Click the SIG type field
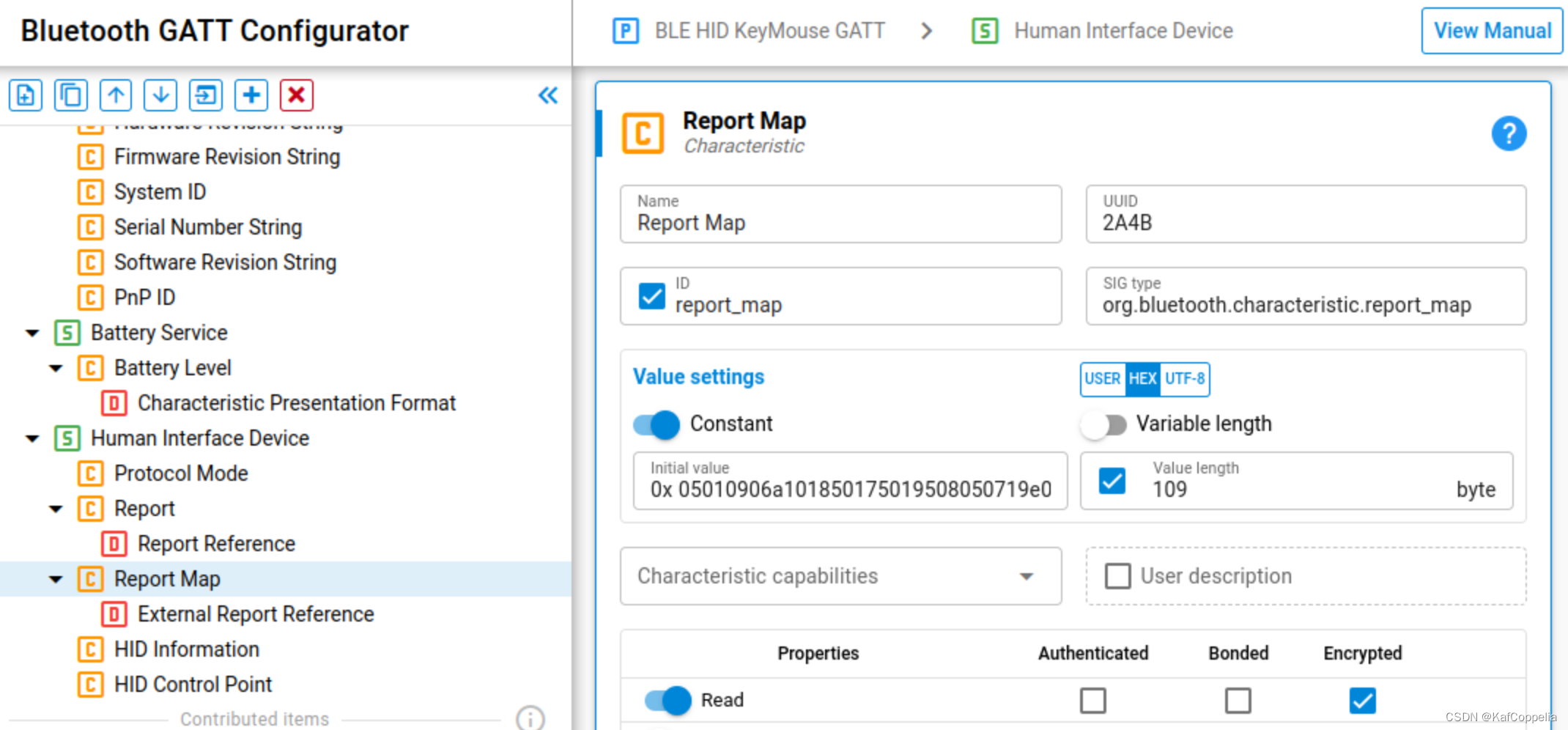This screenshot has height=730, width=1568. 1306,296
